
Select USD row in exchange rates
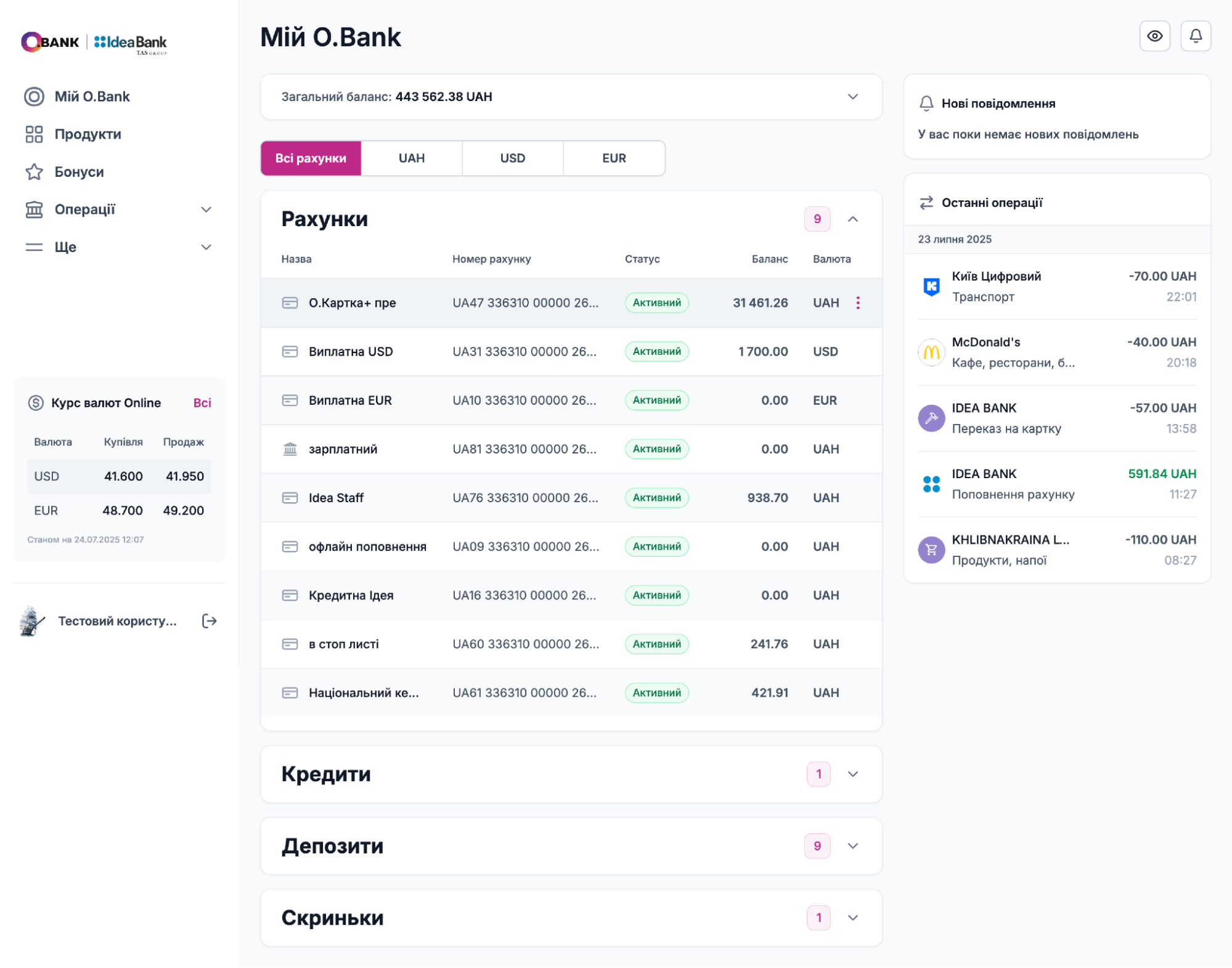119,476
